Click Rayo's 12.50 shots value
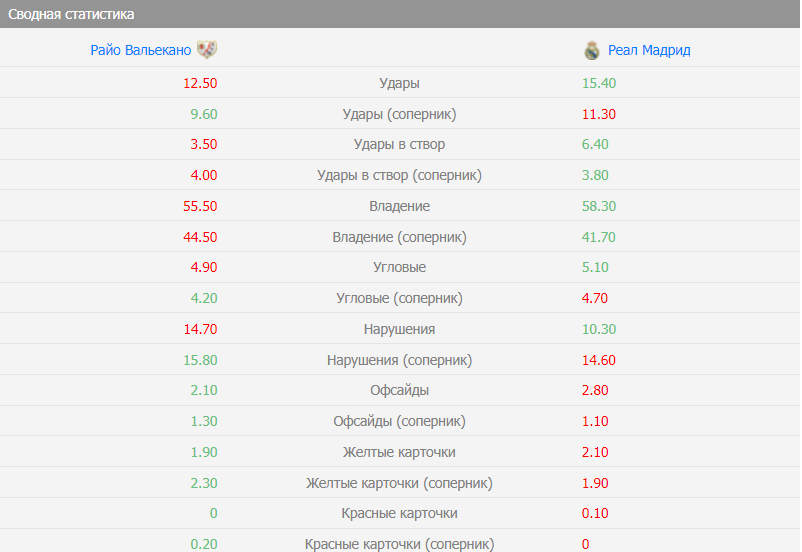Viewport: 802px width, 552px height. [x=200, y=83]
